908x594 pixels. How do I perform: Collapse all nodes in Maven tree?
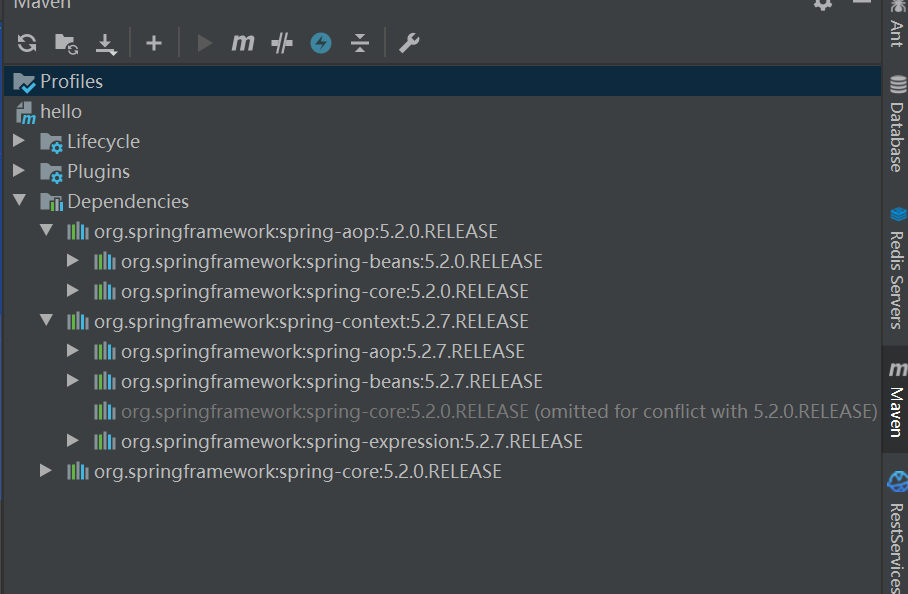(x=360, y=43)
